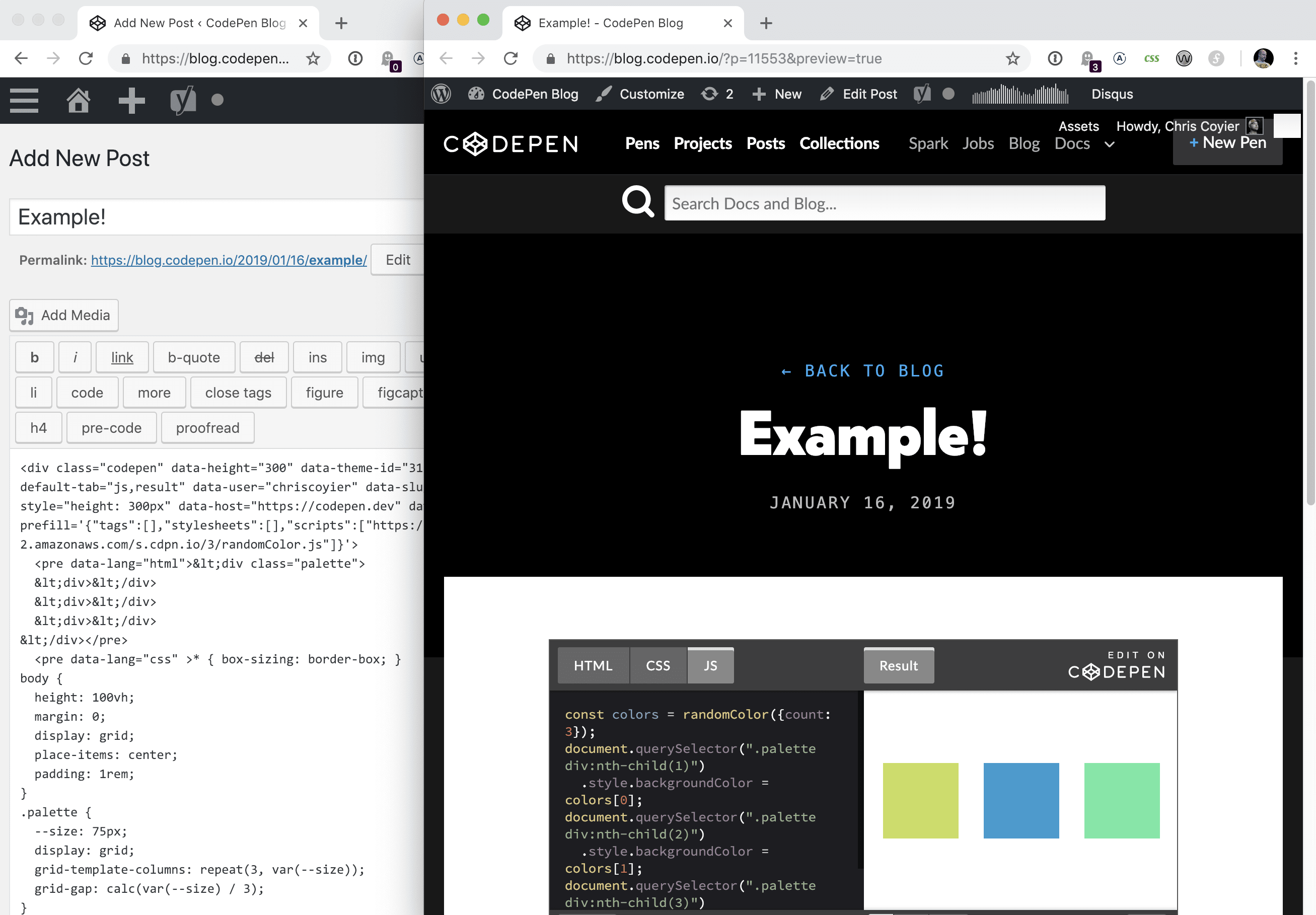Click the CSS extension icon in Chrome toolbar
Image resolution: width=1316 pixels, height=915 pixels.
click(x=1151, y=58)
